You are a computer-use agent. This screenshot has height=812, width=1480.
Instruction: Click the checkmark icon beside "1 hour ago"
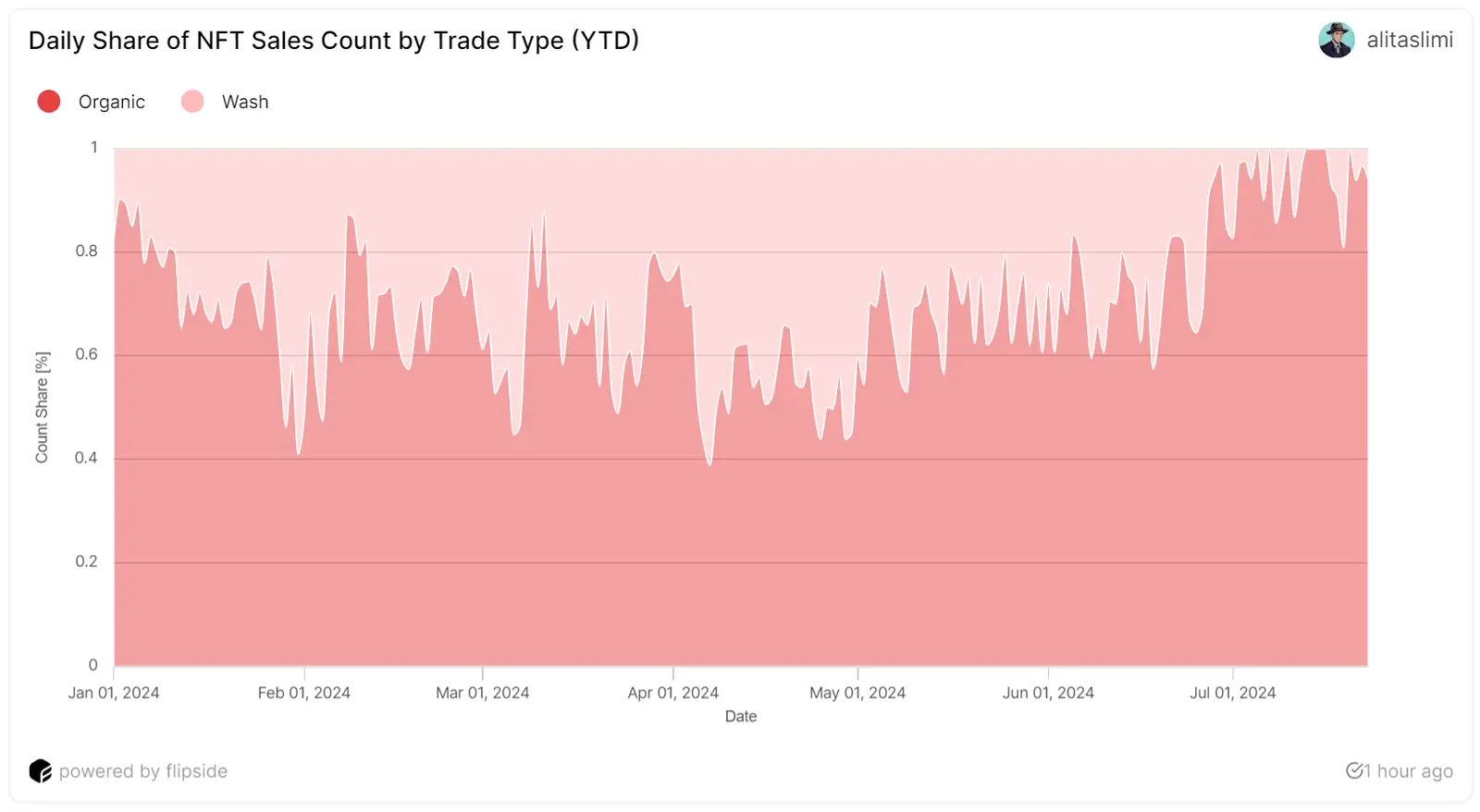point(1355,770)
